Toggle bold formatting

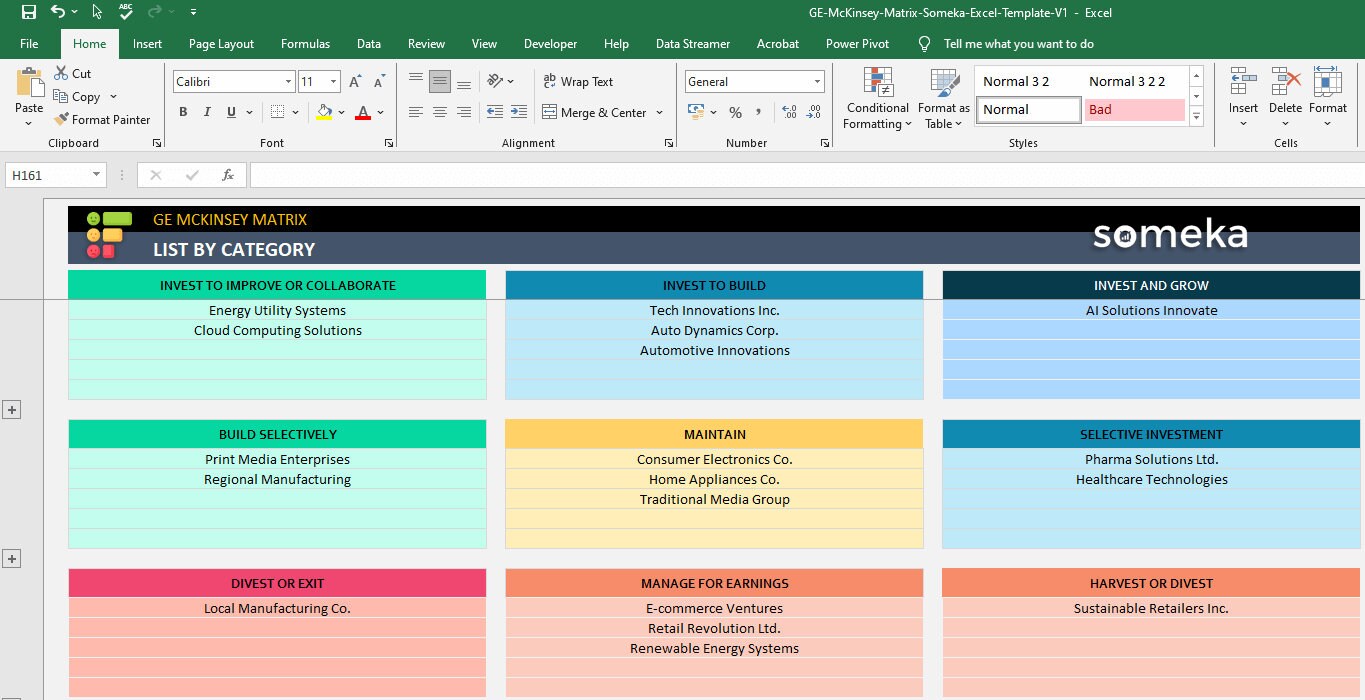click(183, 112)
